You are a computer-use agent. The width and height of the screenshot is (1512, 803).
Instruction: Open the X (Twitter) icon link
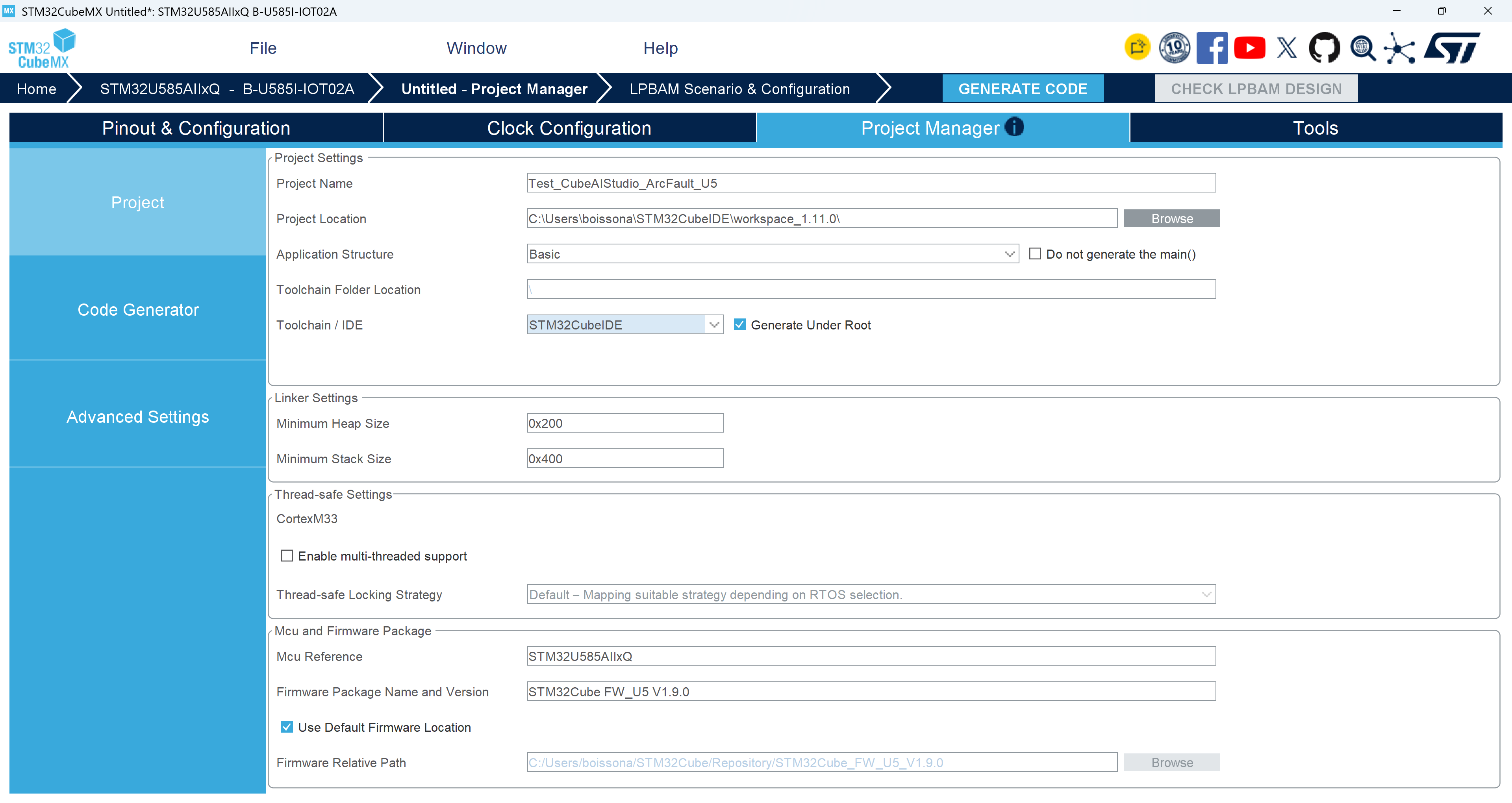(1287, 48)
